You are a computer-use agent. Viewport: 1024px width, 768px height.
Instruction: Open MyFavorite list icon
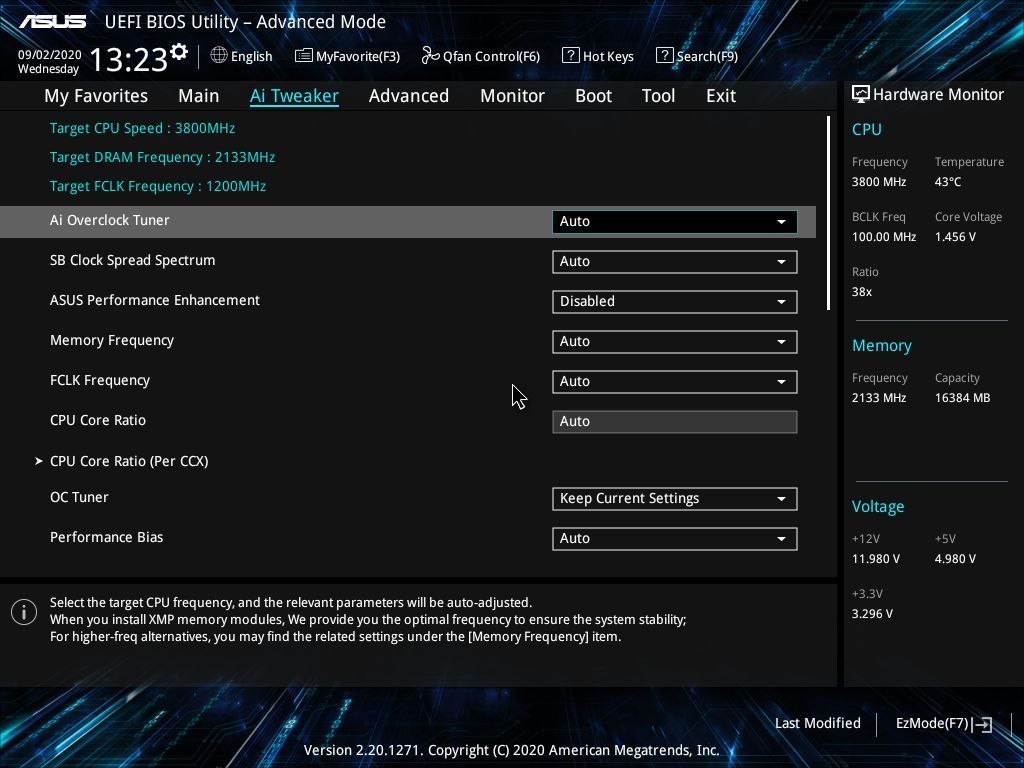coord(304,56)
